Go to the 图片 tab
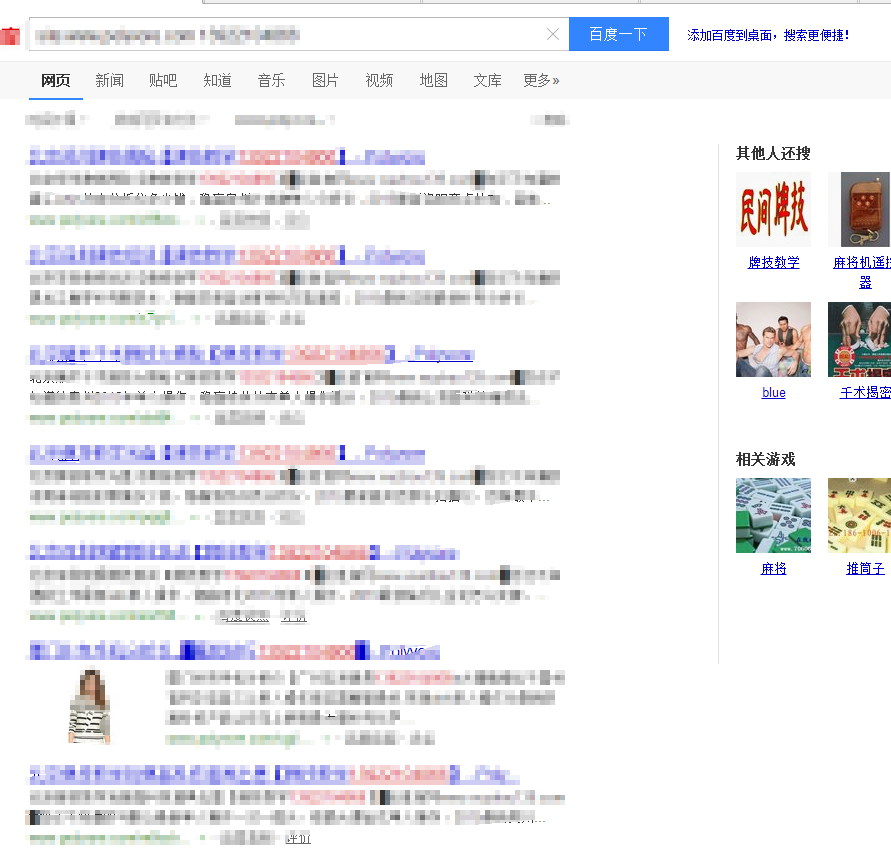The width and height of the screenshot is (891, 859). tap(325, 81)
